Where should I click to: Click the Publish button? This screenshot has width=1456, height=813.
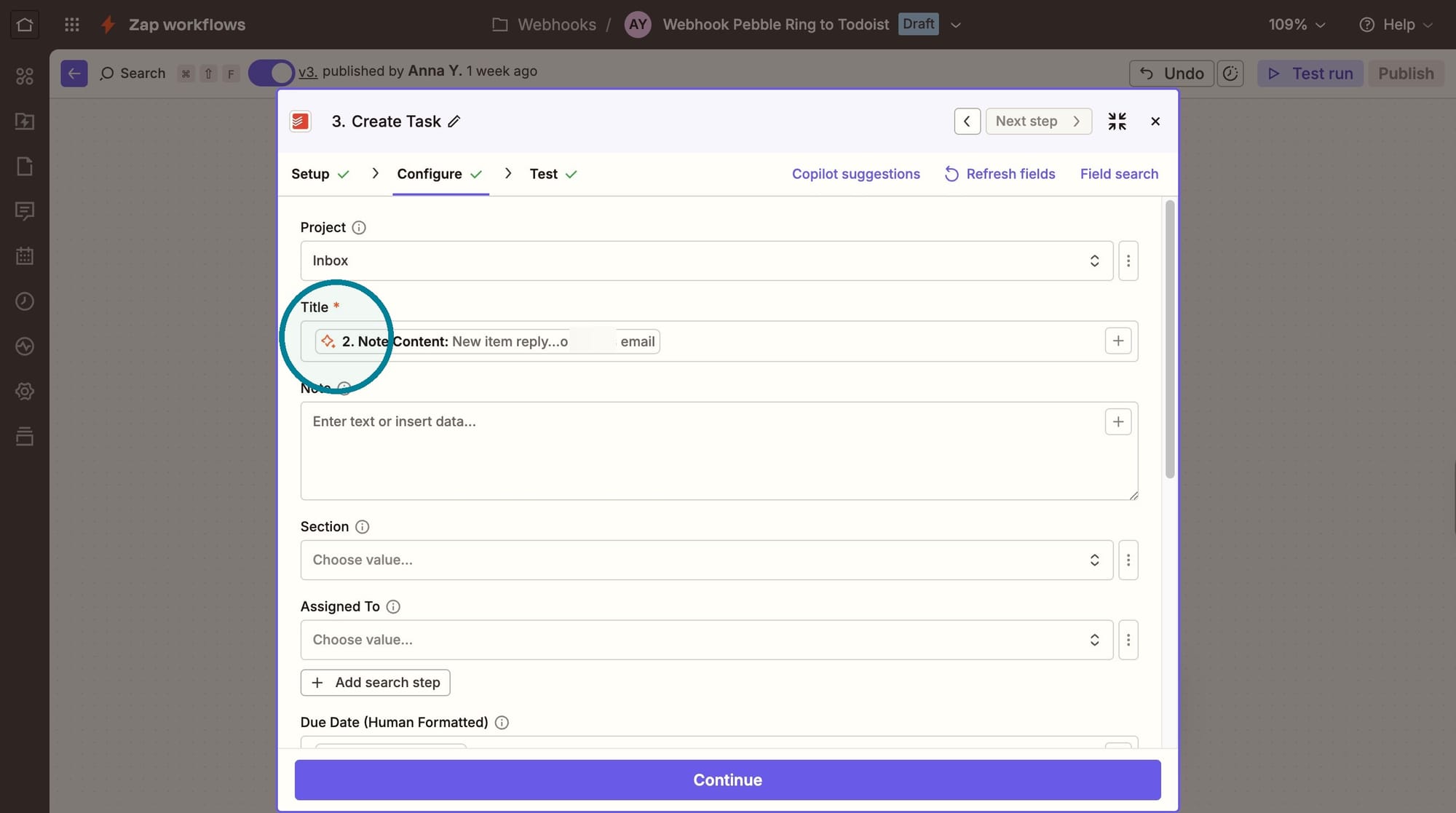[1406, 74]
